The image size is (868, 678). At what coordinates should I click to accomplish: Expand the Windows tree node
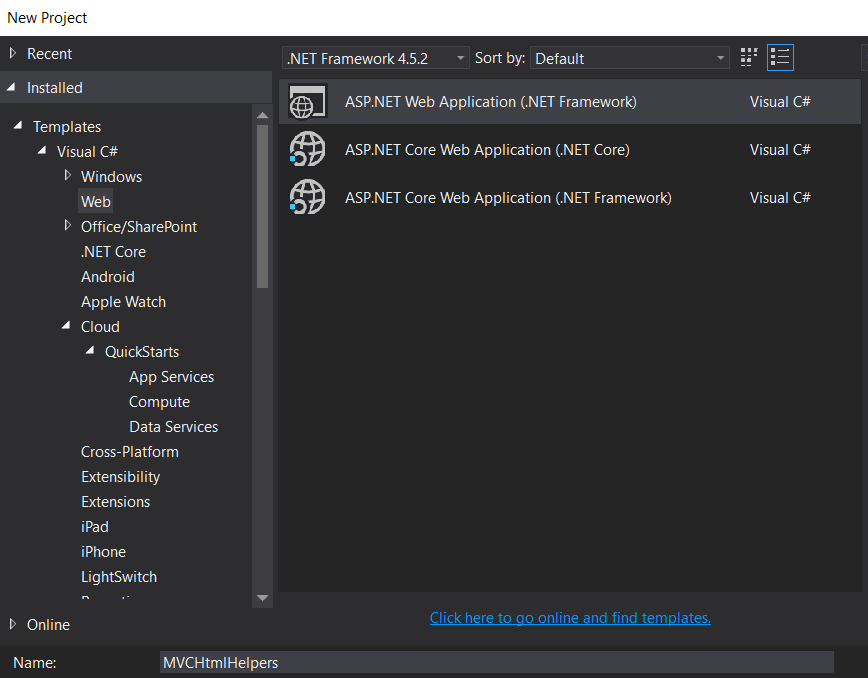coord(67,176)
